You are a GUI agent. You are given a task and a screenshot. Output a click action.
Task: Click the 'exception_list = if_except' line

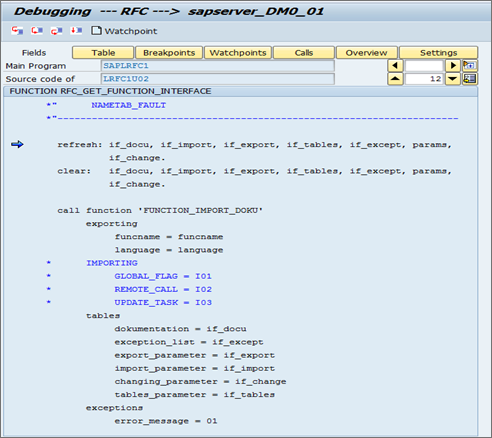[x=189, y=342]
